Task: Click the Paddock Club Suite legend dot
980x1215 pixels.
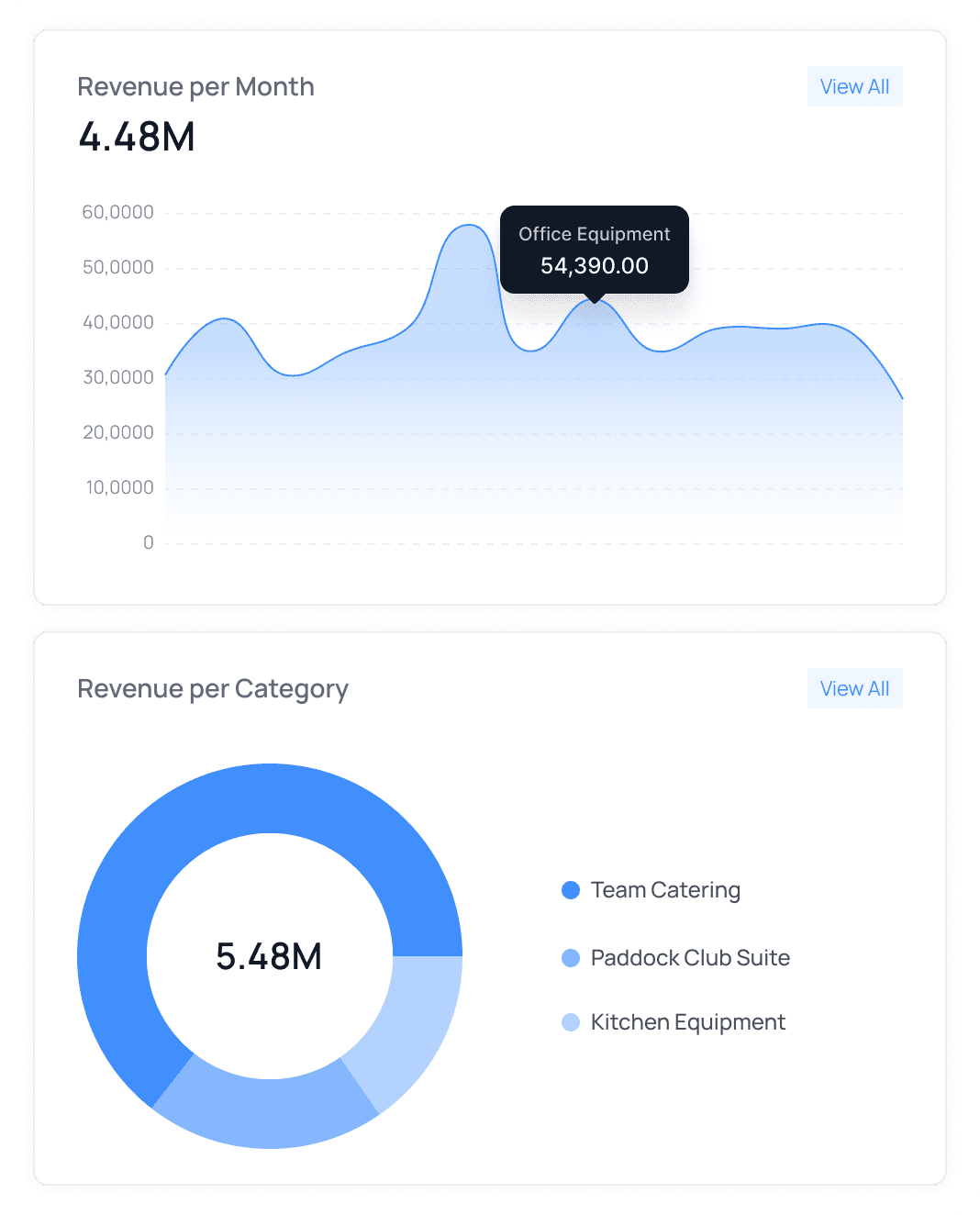Action: click(x=571, y=957)
